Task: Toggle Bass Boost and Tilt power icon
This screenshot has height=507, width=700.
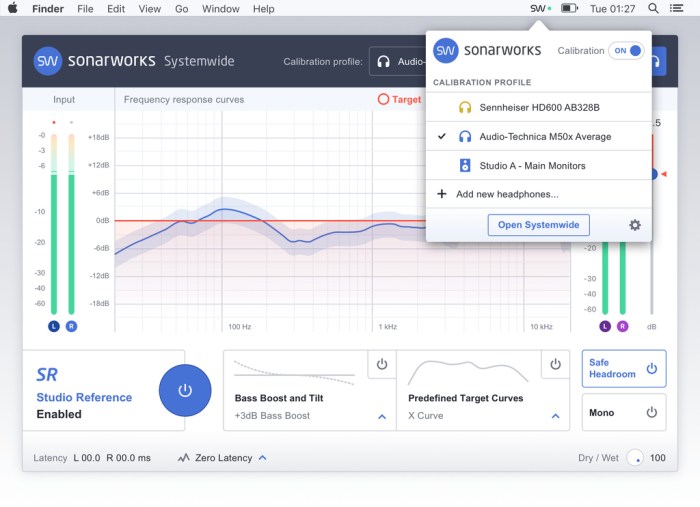Action: (382, 365)
